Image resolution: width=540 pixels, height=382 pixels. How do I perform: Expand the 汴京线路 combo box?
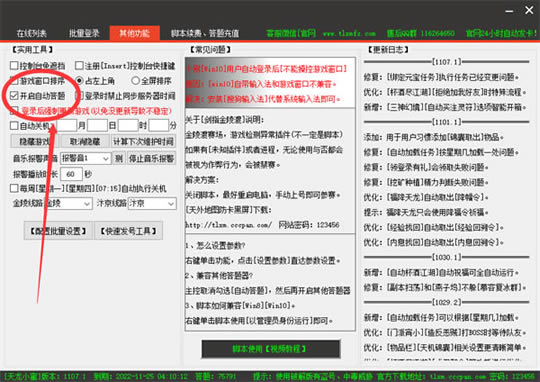(x=152, y=204)
